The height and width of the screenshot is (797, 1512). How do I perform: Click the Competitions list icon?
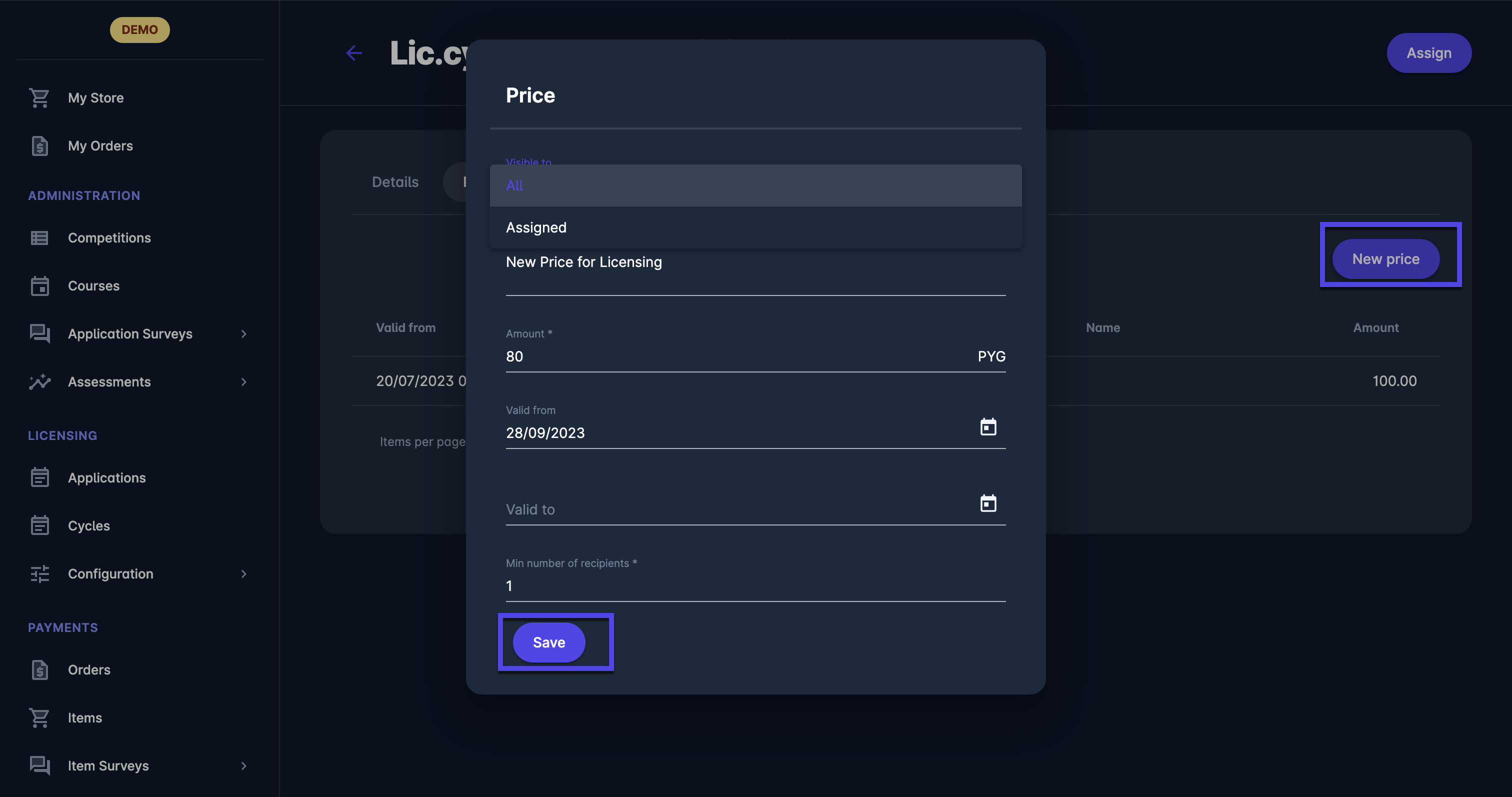click(x=39, y=237)
